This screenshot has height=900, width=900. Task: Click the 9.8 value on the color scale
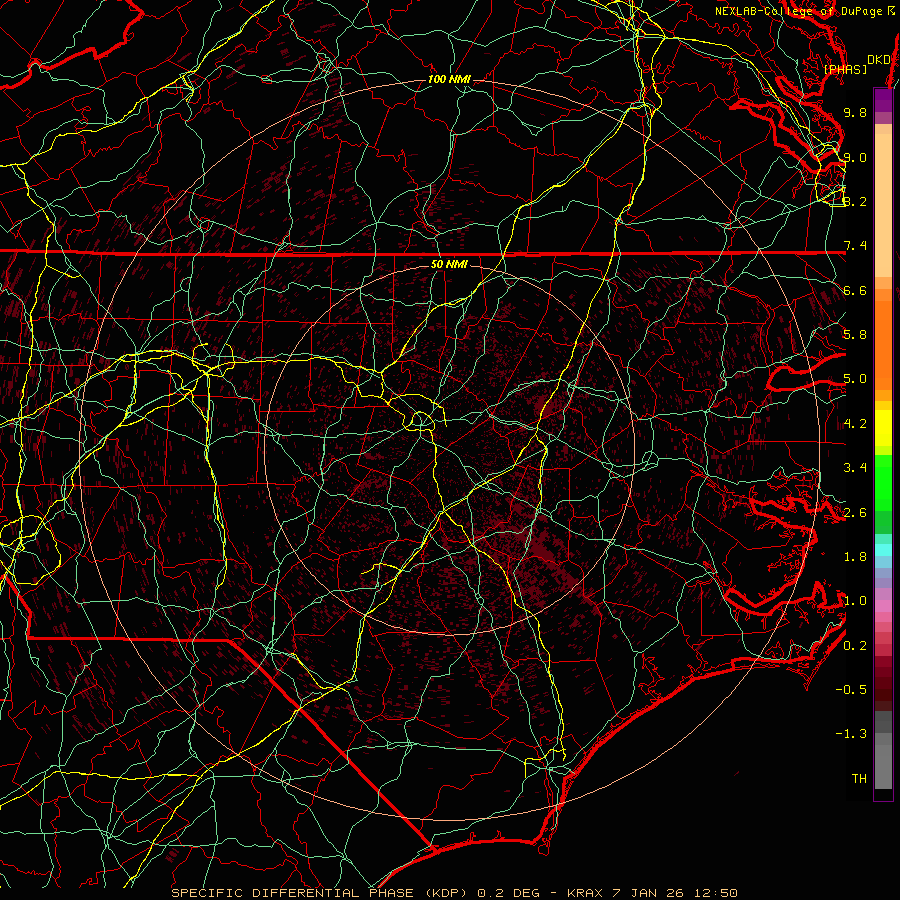click(855, 112)
